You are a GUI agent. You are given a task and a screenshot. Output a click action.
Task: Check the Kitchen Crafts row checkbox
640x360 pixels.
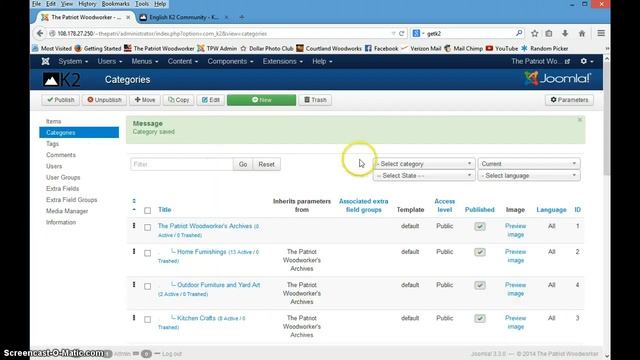(147, 319)
